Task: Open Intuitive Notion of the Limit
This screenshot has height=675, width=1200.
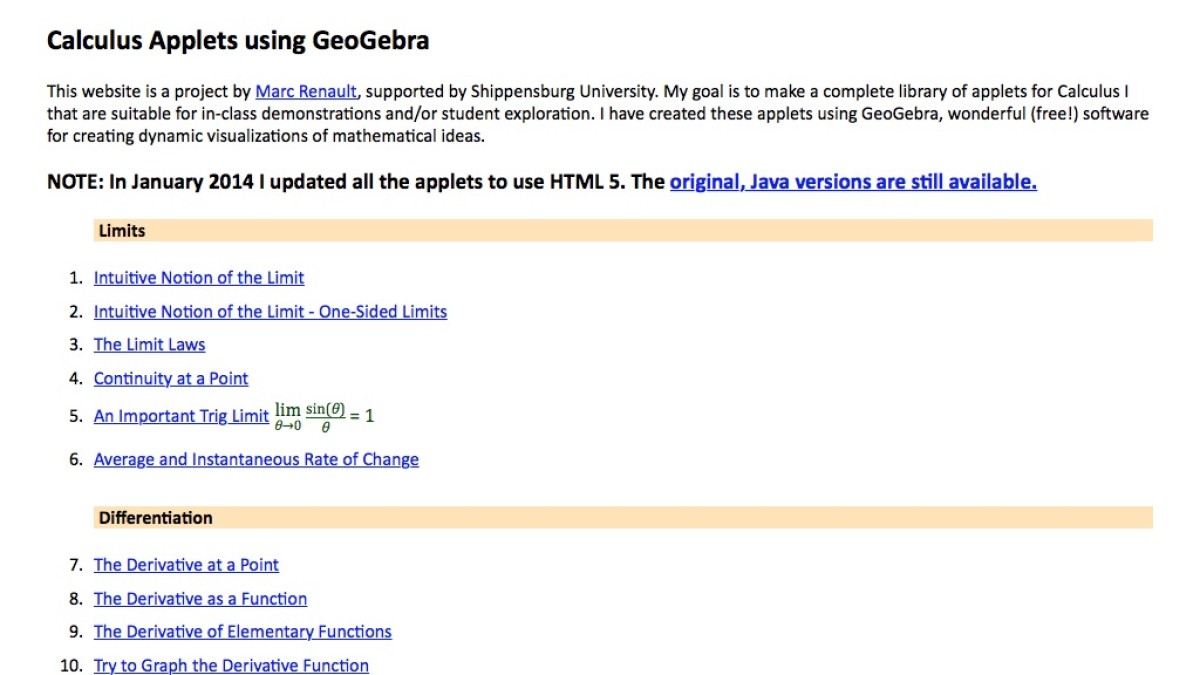Action: (x=198, y=277)
